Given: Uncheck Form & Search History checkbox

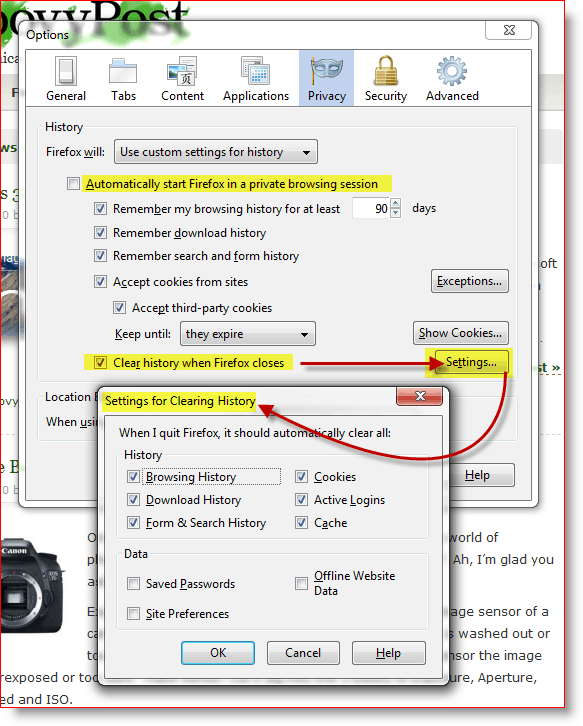Looking at the screenshot, I should [x=133, y=523].
